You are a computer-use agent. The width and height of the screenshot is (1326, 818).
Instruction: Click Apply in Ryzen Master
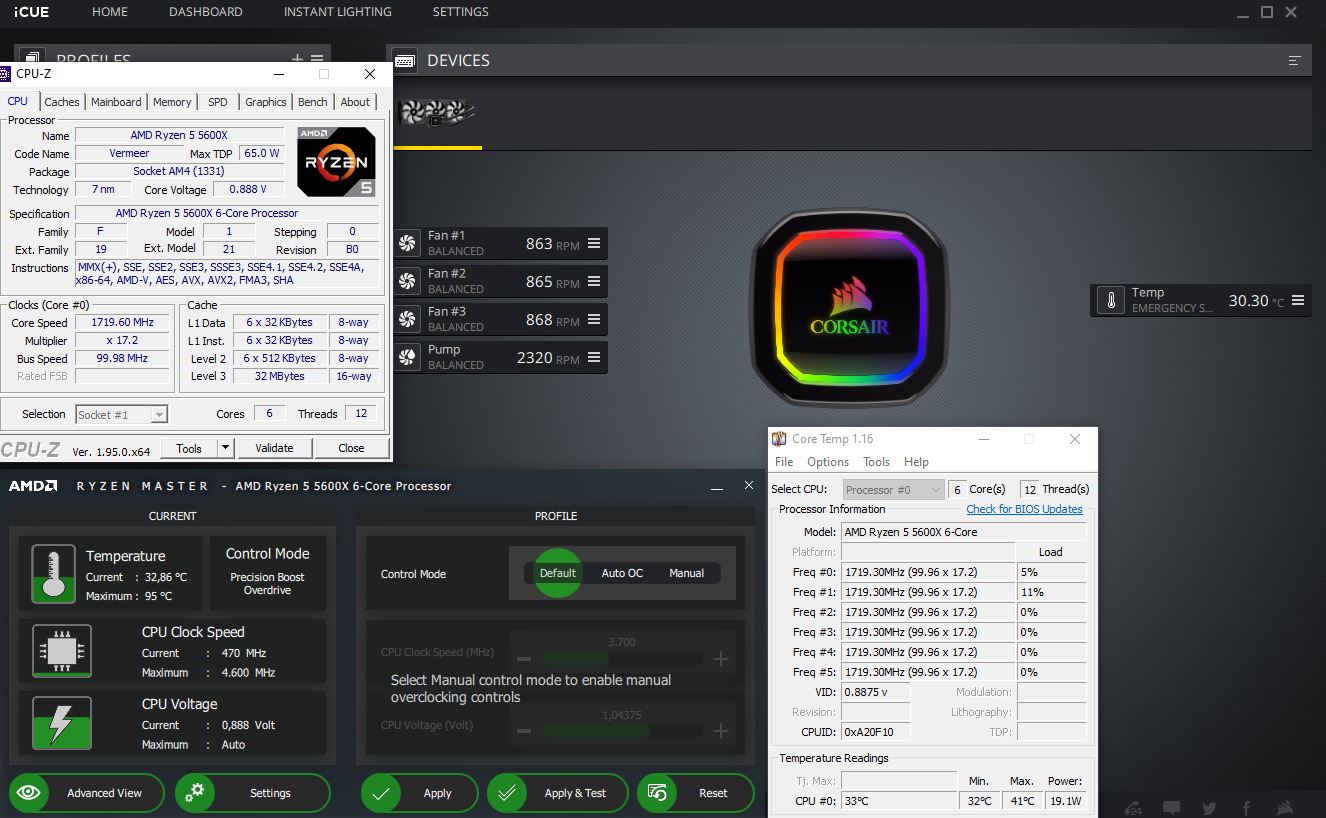tap(420, 793)
